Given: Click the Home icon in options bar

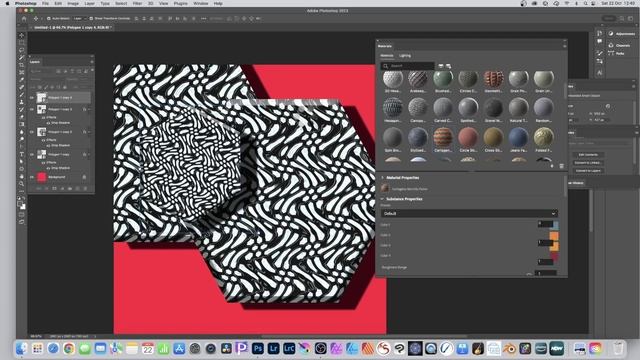Looking at the screenshot, I should pos(24,18).
